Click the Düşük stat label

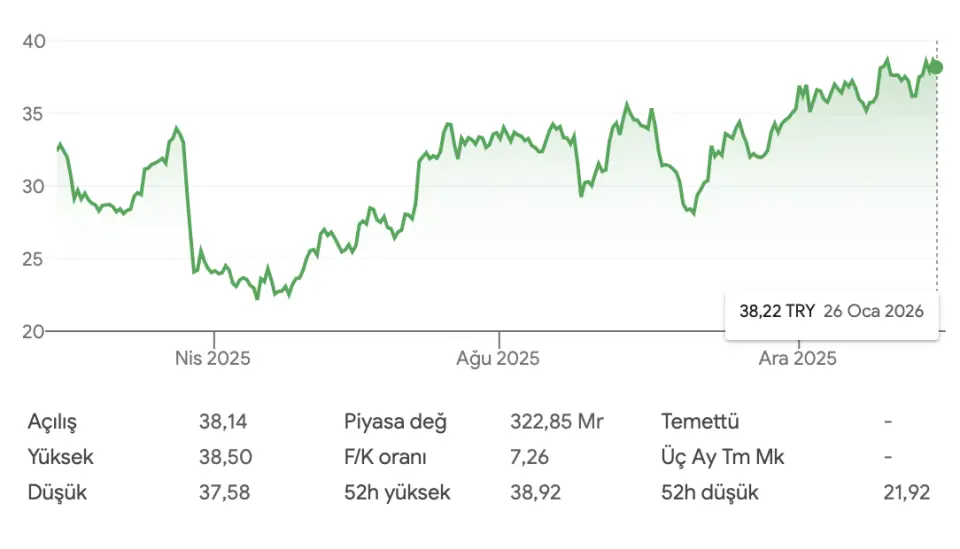[57, 492]
